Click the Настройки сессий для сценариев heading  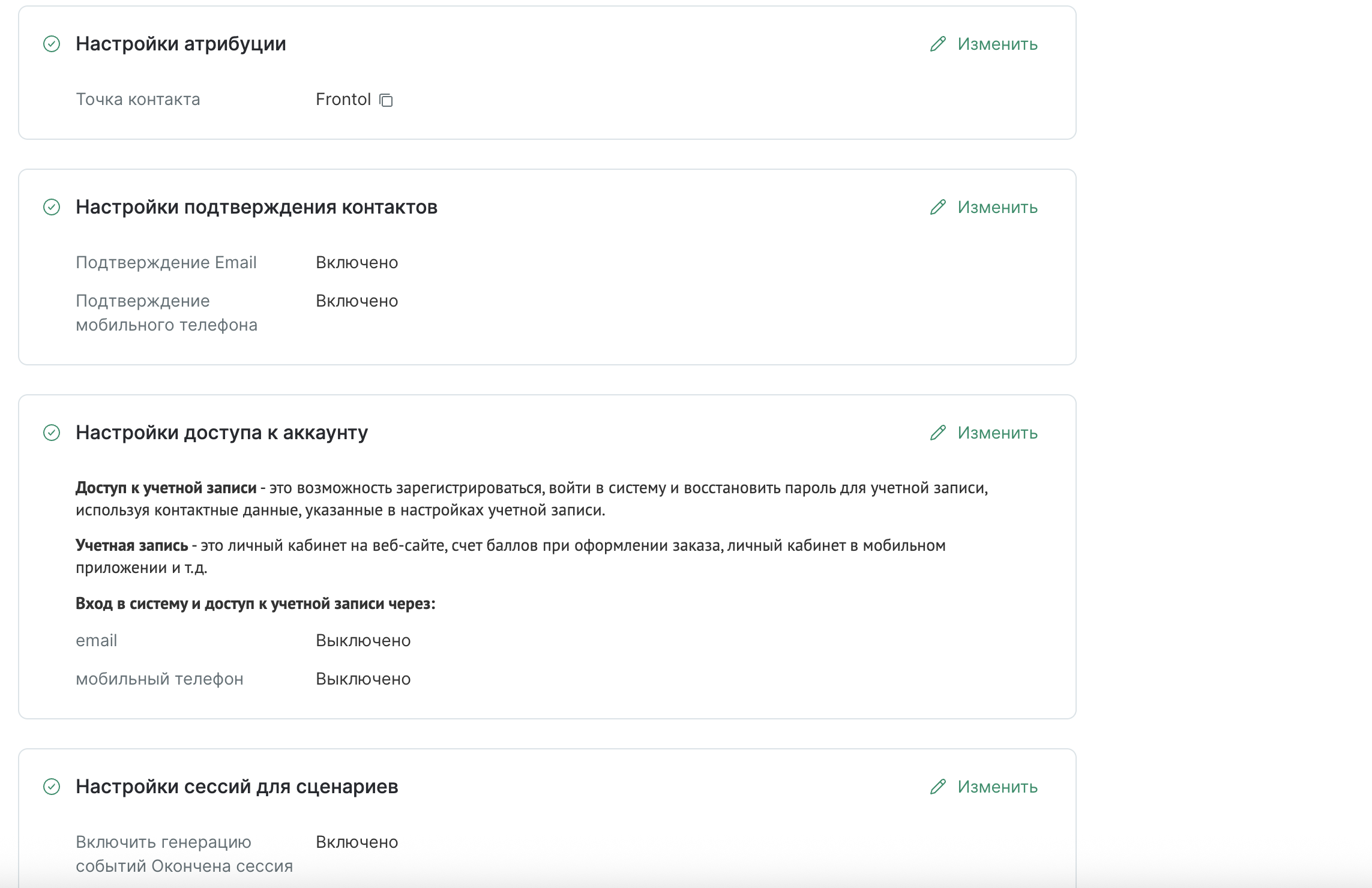[236, 787]
